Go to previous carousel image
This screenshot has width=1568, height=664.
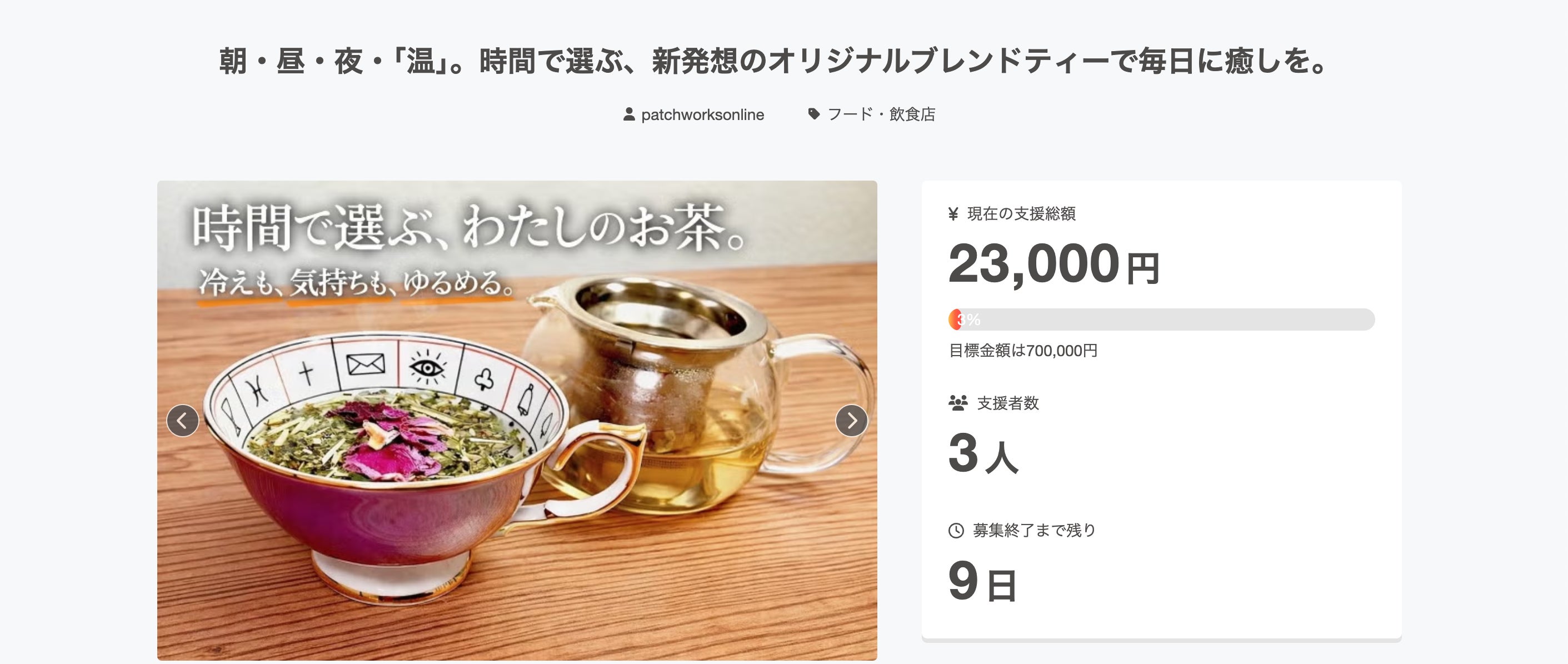pos(183,421)
